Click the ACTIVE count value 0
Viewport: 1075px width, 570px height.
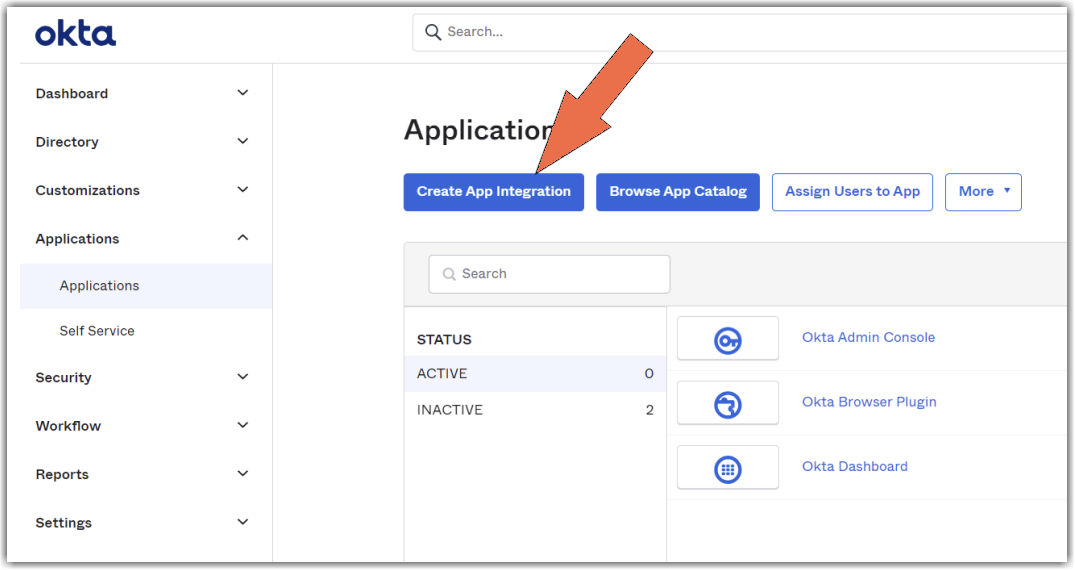[649, 374]
